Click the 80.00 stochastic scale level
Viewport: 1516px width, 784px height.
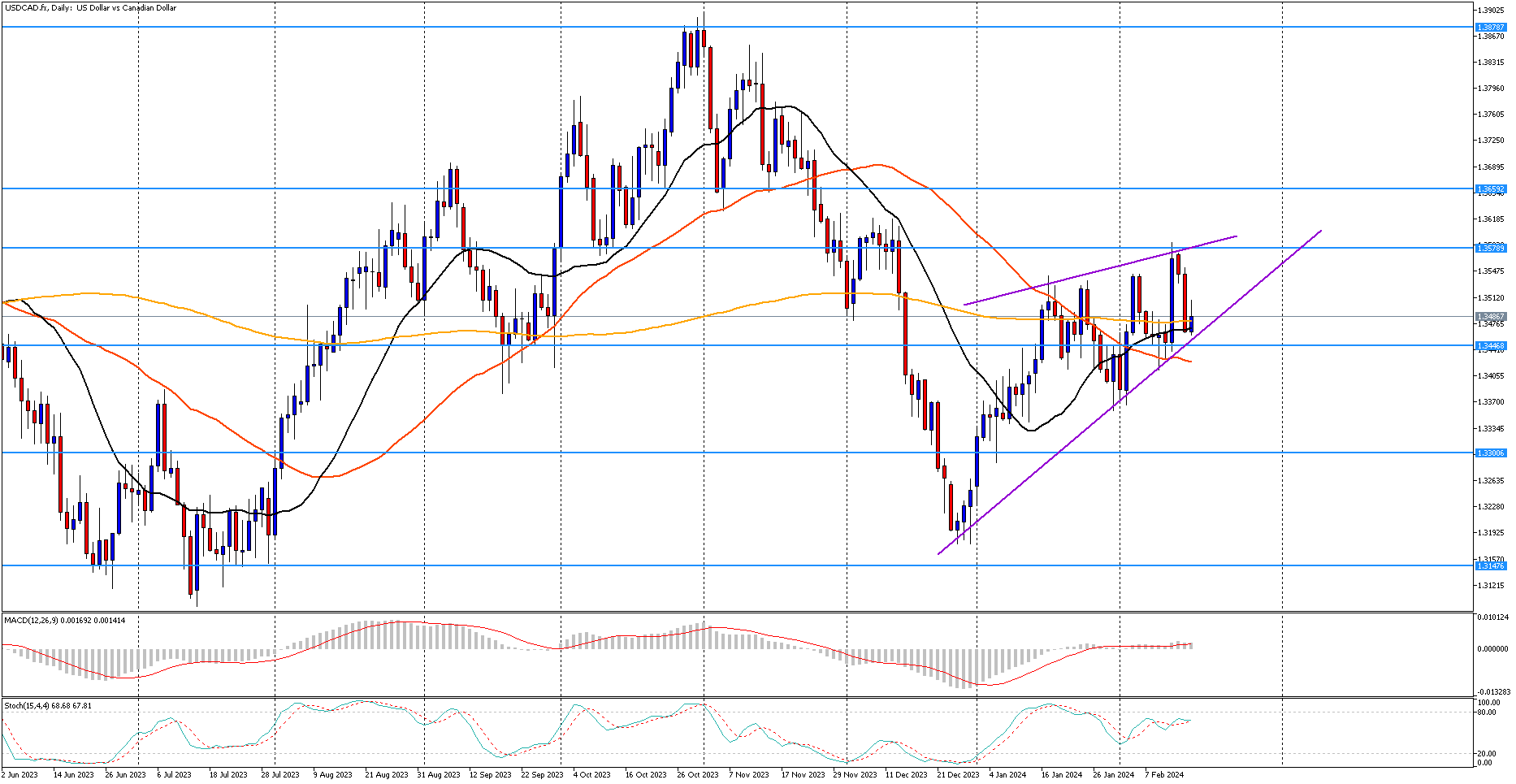click(x=1485, y=713)
